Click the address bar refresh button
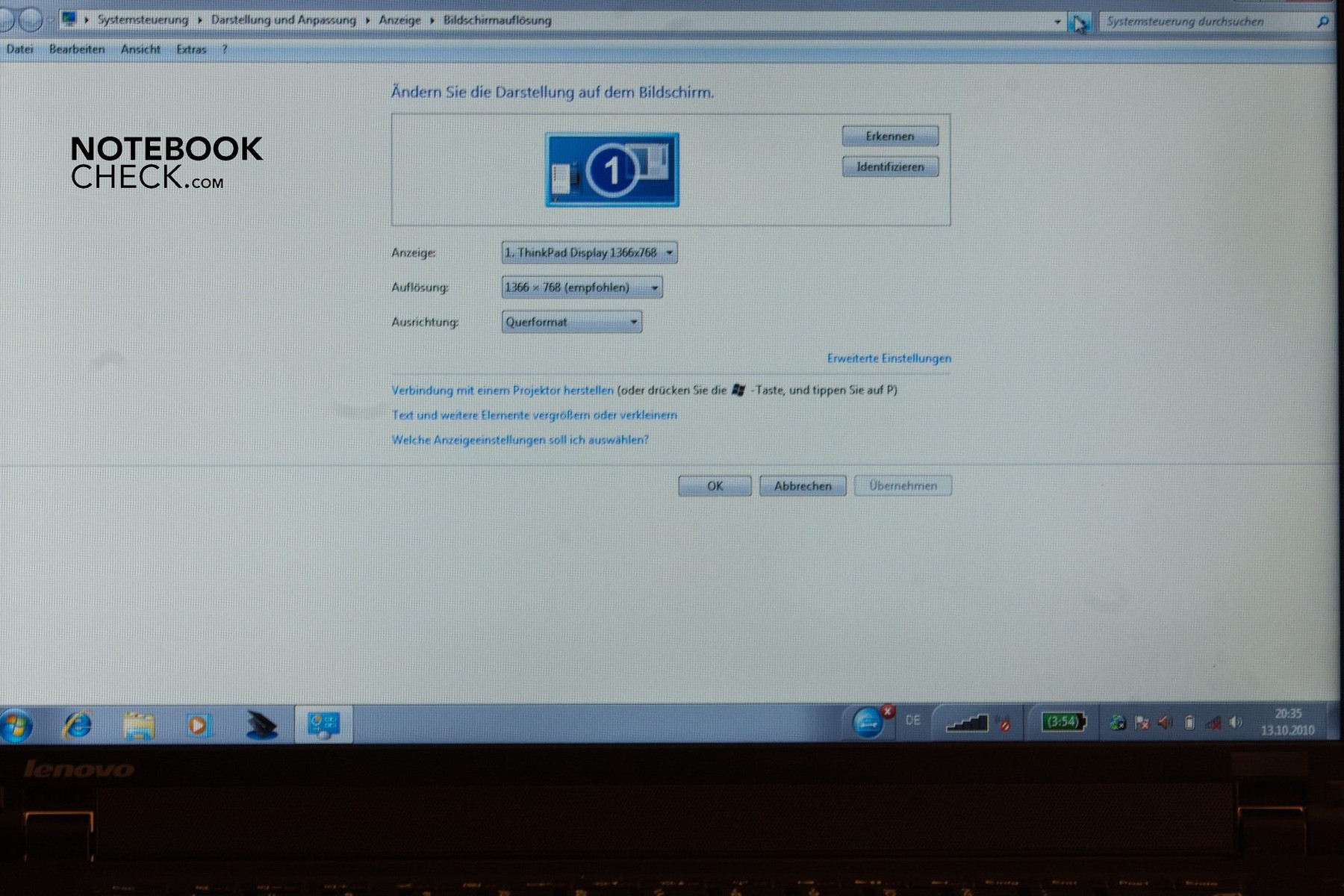This screenshot has width=1344, height=896. click(1080, 22)
